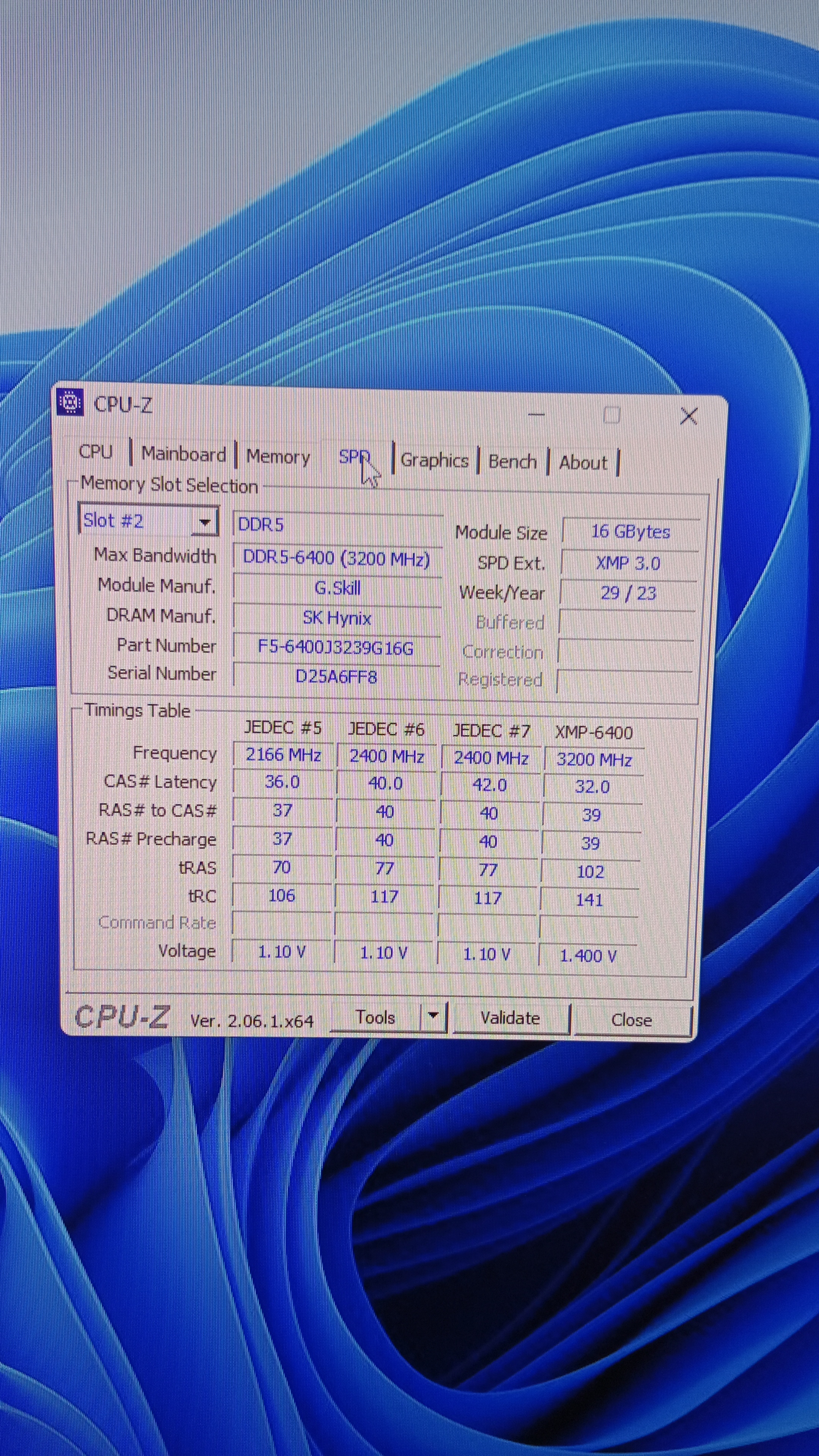819x1456 pixels.
Task: Click the SK Hynix DRAM manufacturer value
Action: click(x=337, y=618)
